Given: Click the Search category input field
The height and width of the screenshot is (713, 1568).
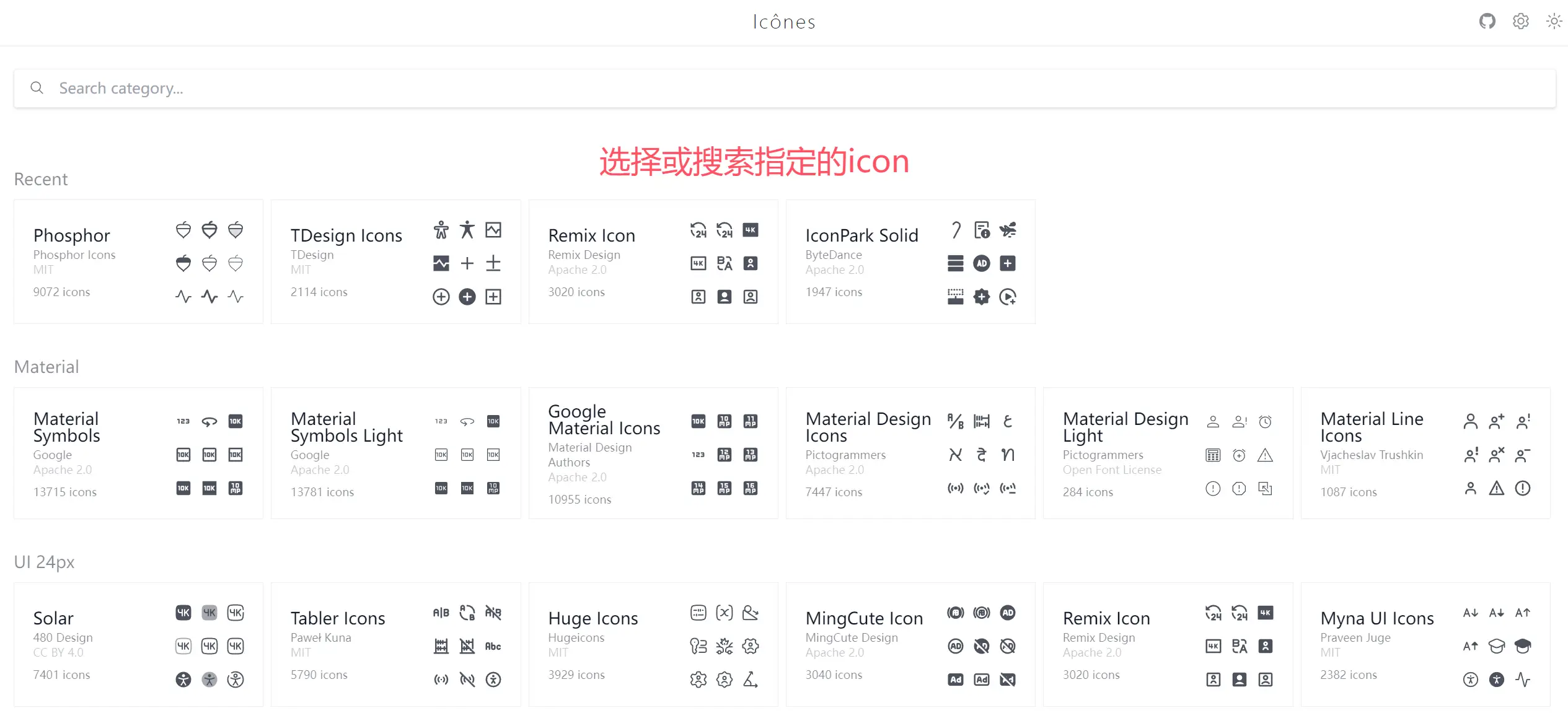Looking at the screenshot, I should pyautogui.click(x=784, y=89).
